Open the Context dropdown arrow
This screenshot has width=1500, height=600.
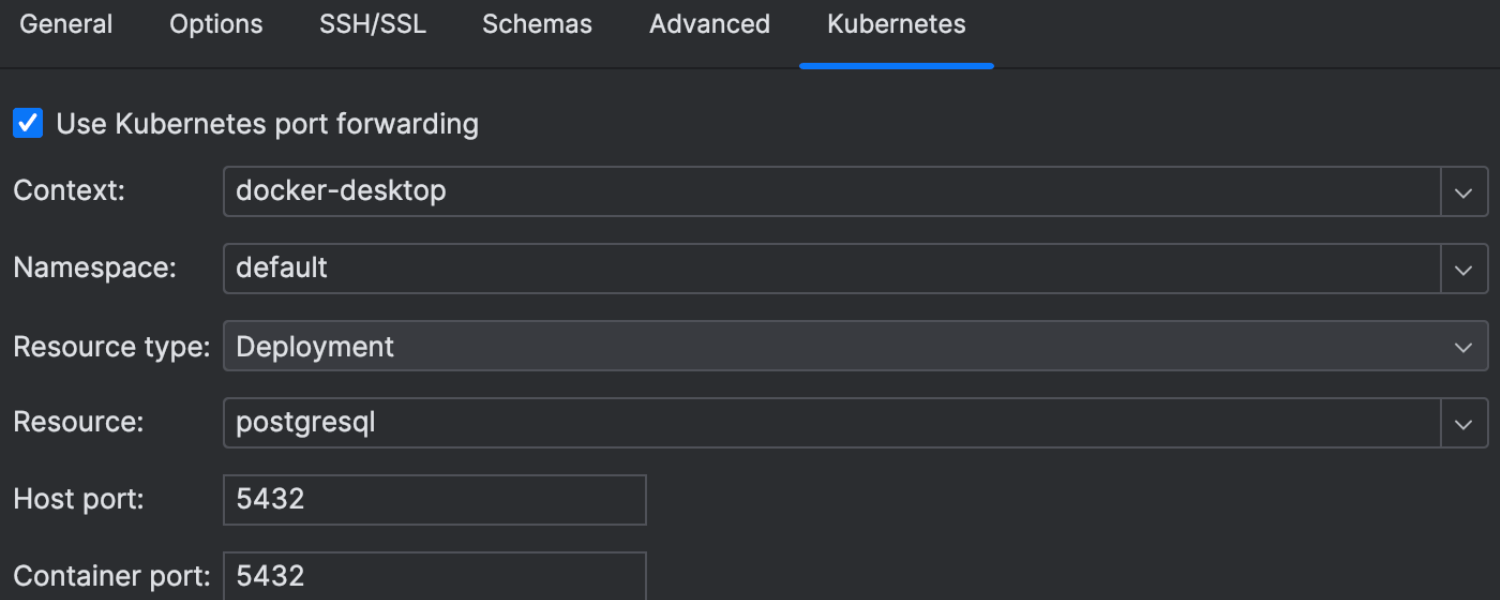(x=1463, y=191)
